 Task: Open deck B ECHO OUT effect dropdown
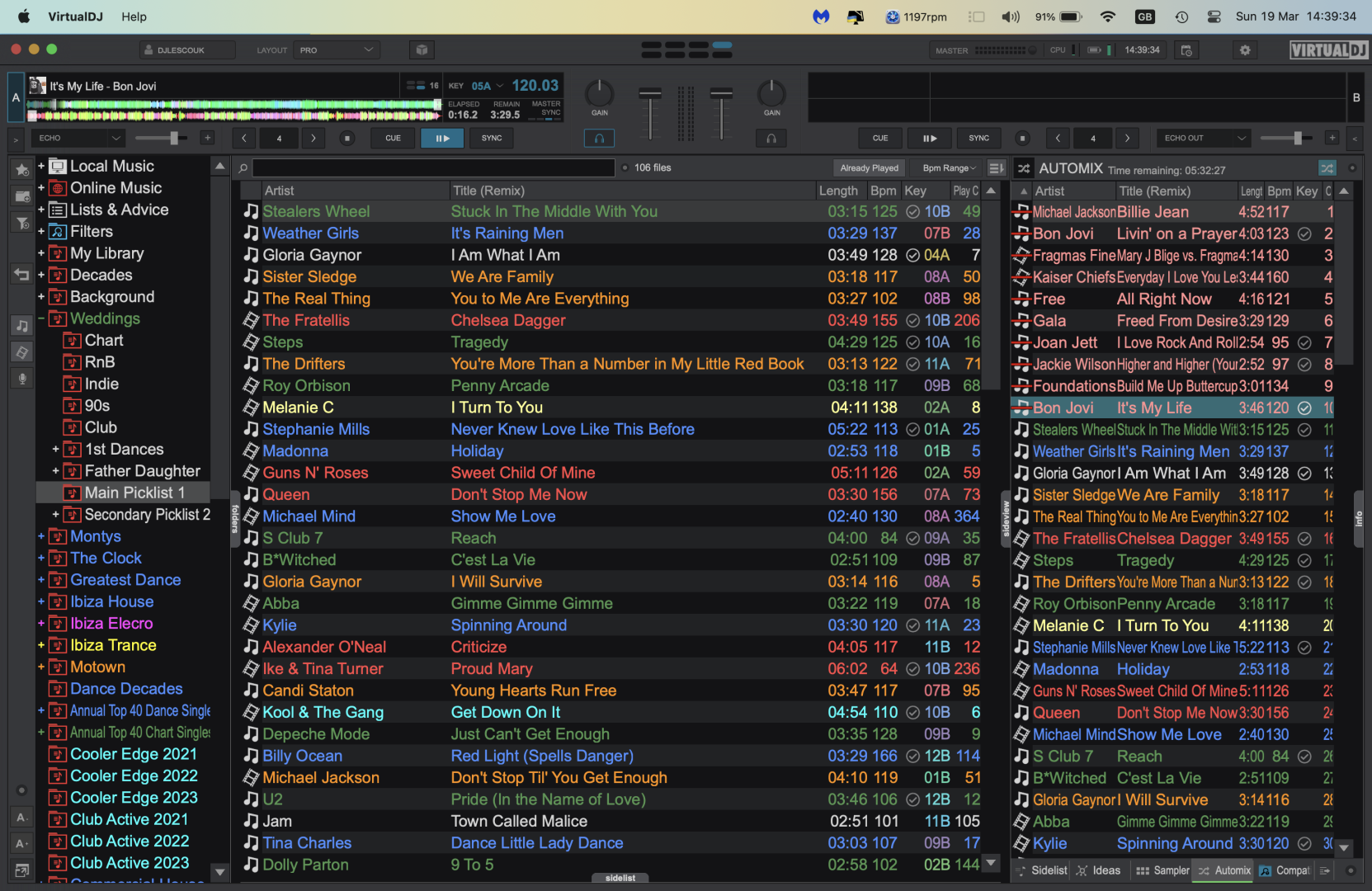(1203, 138)
